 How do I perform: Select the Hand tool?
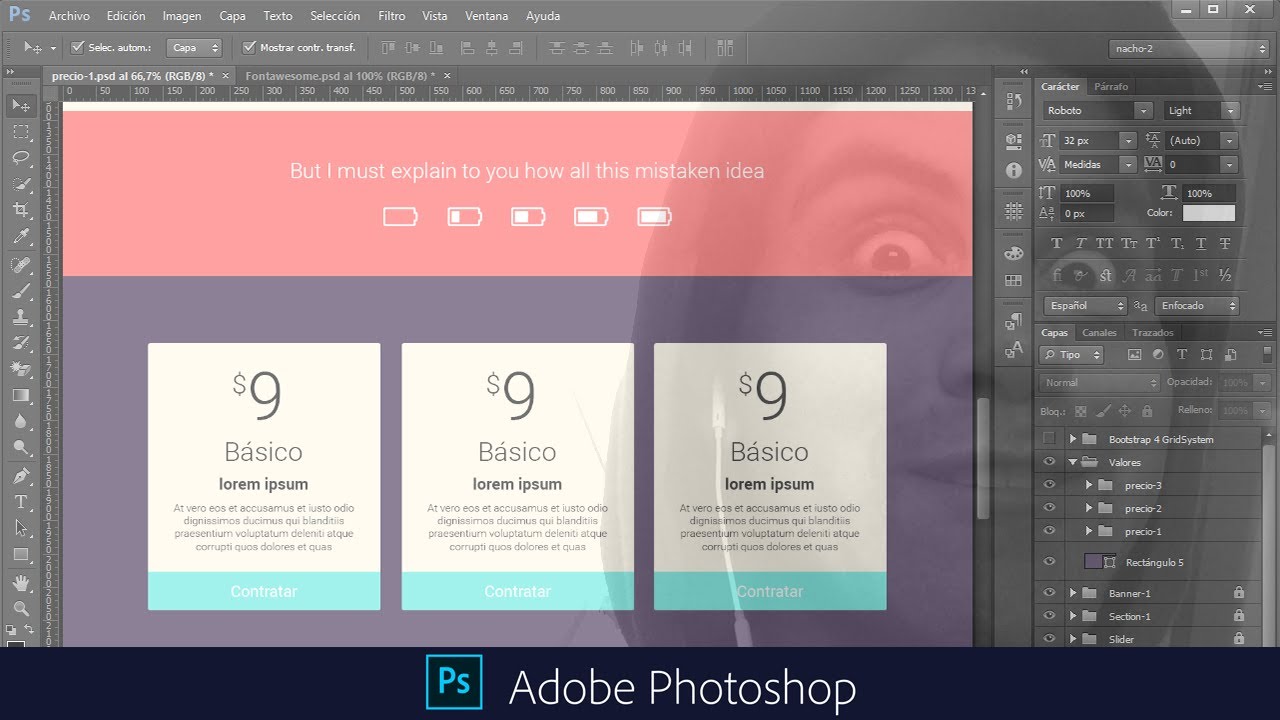[21, 581]
